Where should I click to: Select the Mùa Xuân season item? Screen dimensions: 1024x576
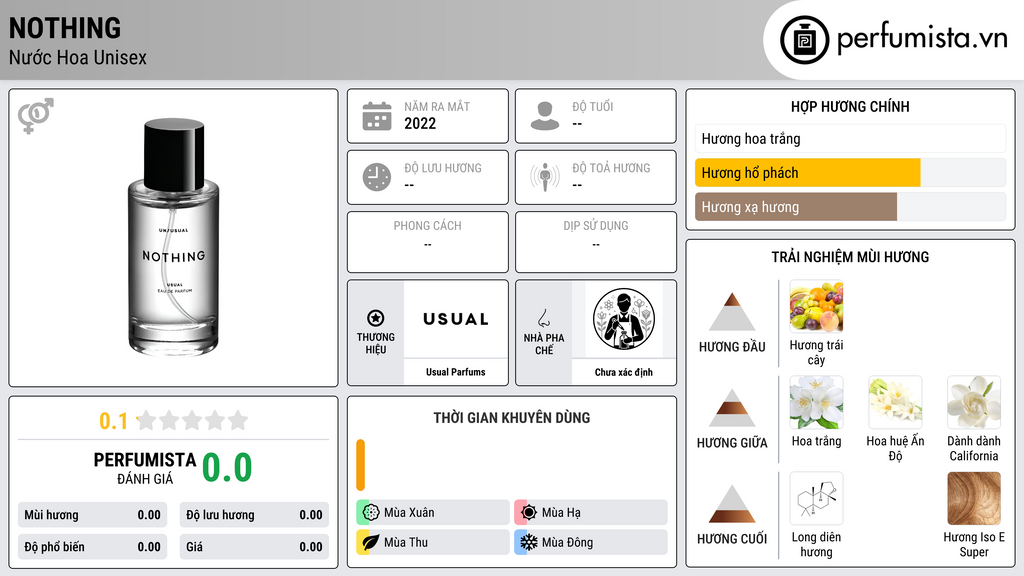[433, 512]
